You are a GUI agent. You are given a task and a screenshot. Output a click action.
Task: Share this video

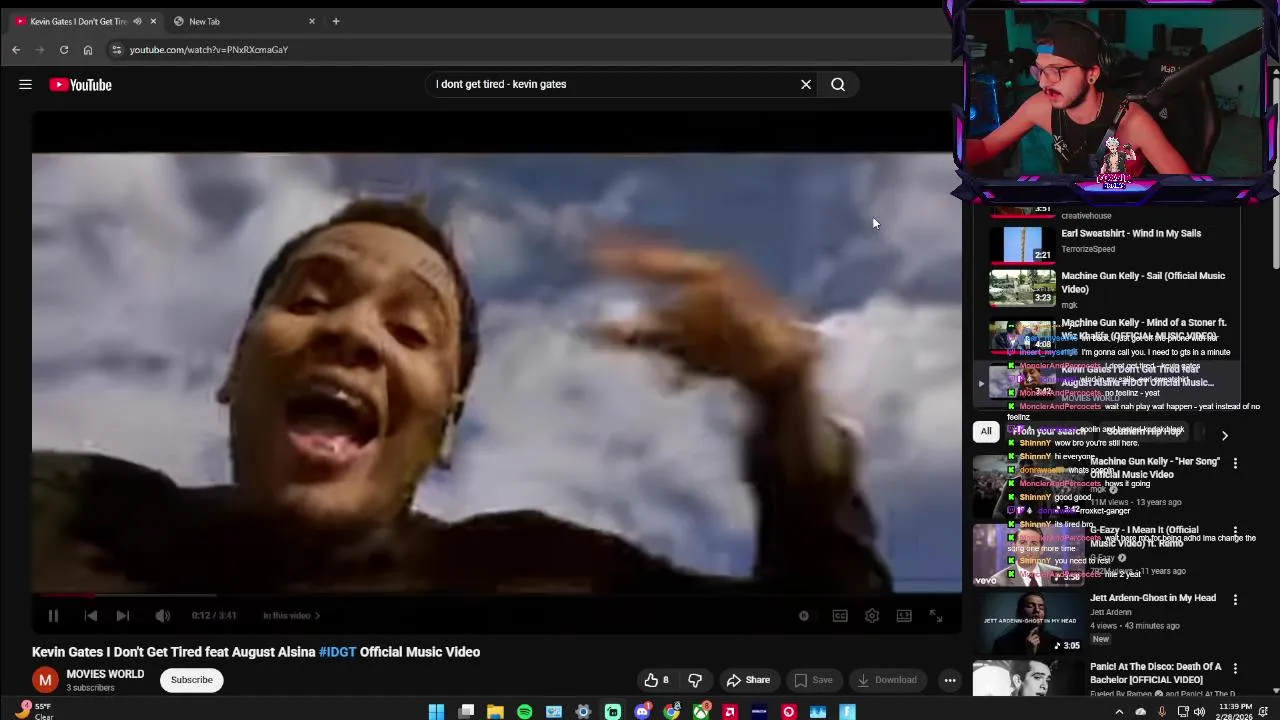click(748, 680)
